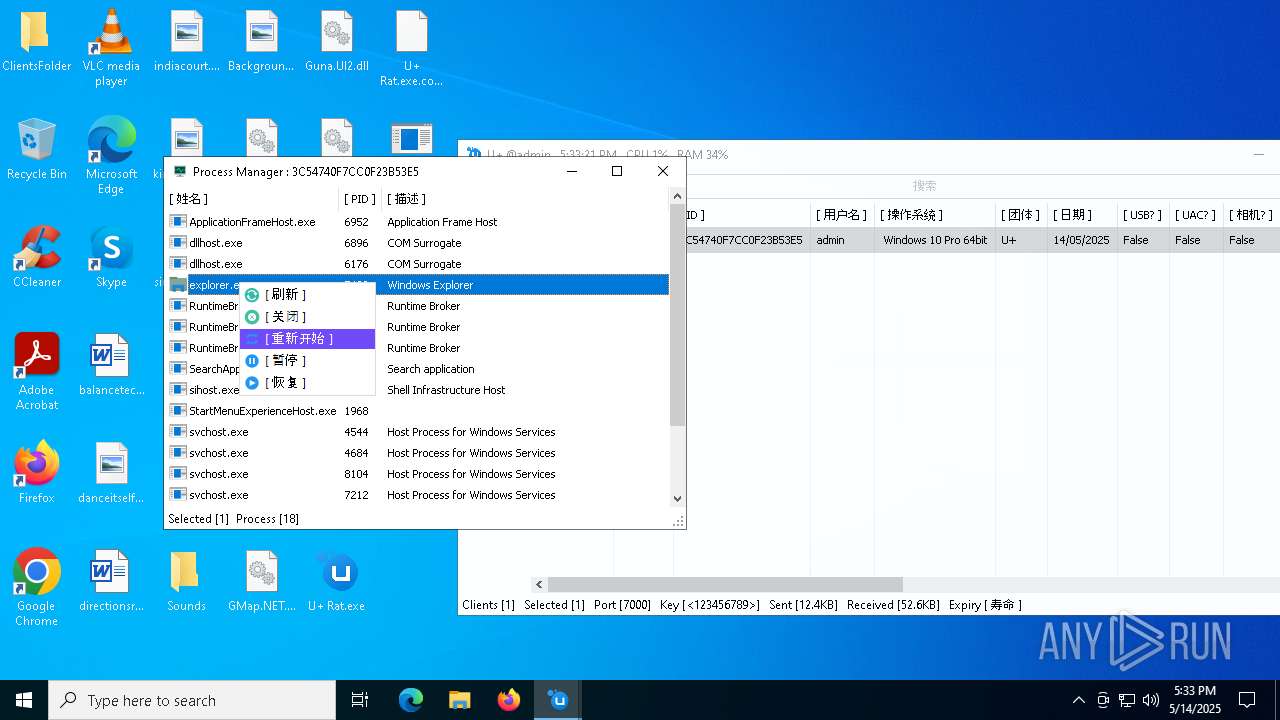Open the volume control in system tray
This screenshot has height=720, width=1280.
click(1151, 700)
